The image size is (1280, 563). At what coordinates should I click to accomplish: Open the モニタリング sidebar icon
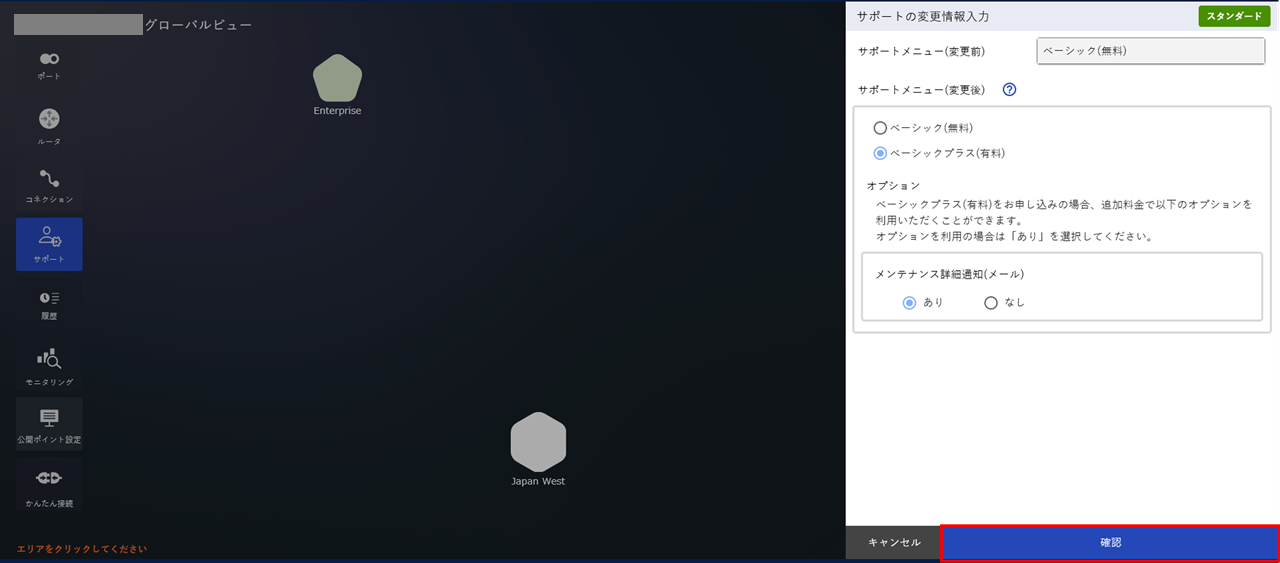49,367
